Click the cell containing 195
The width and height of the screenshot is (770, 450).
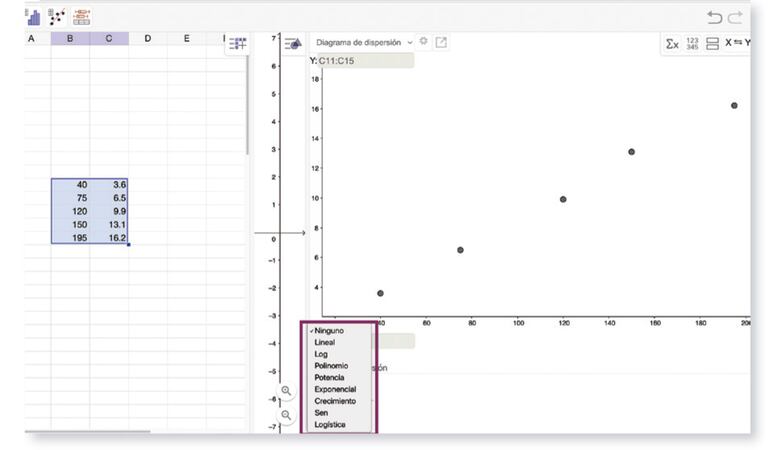click(x=70, y=238)
